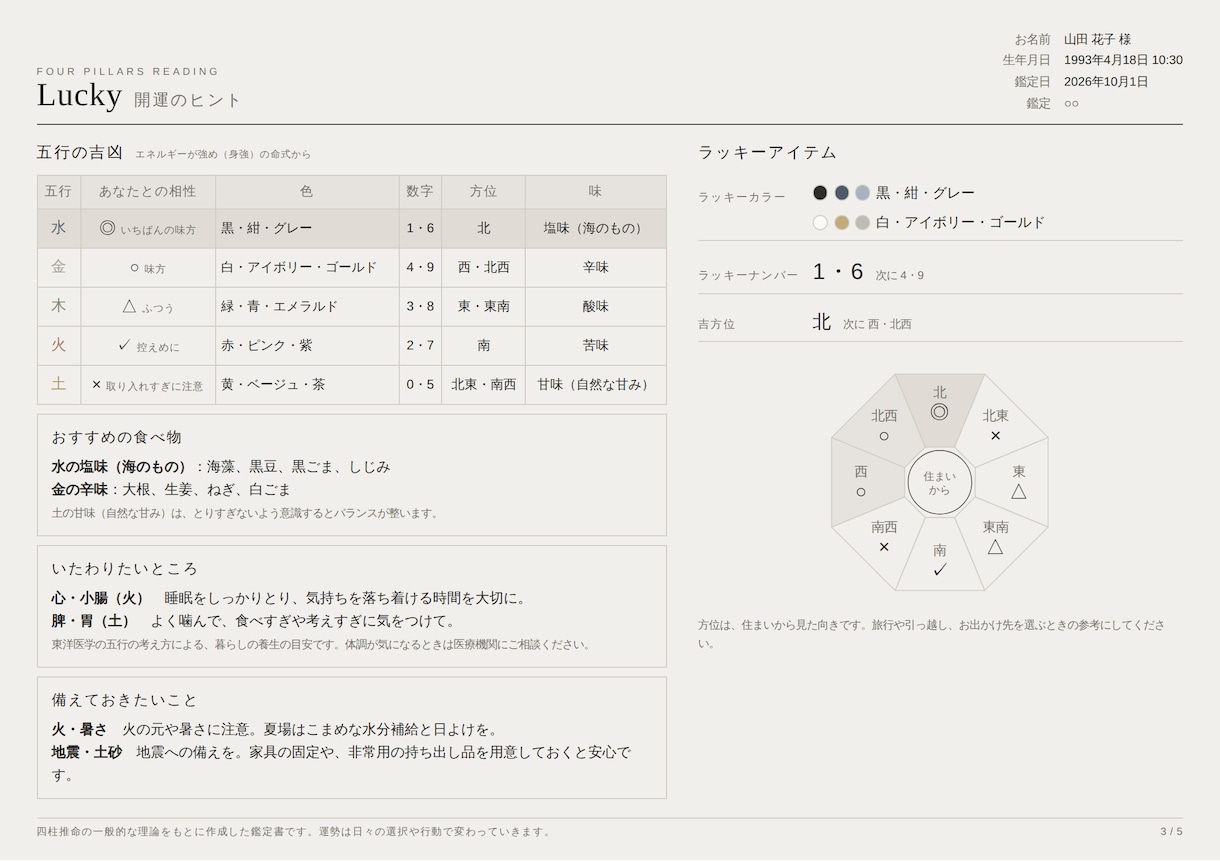Viewport: 1220px width, 861px height.
Task: Click the 五行の吉凶 heading
Action: (x=80, y=152)
